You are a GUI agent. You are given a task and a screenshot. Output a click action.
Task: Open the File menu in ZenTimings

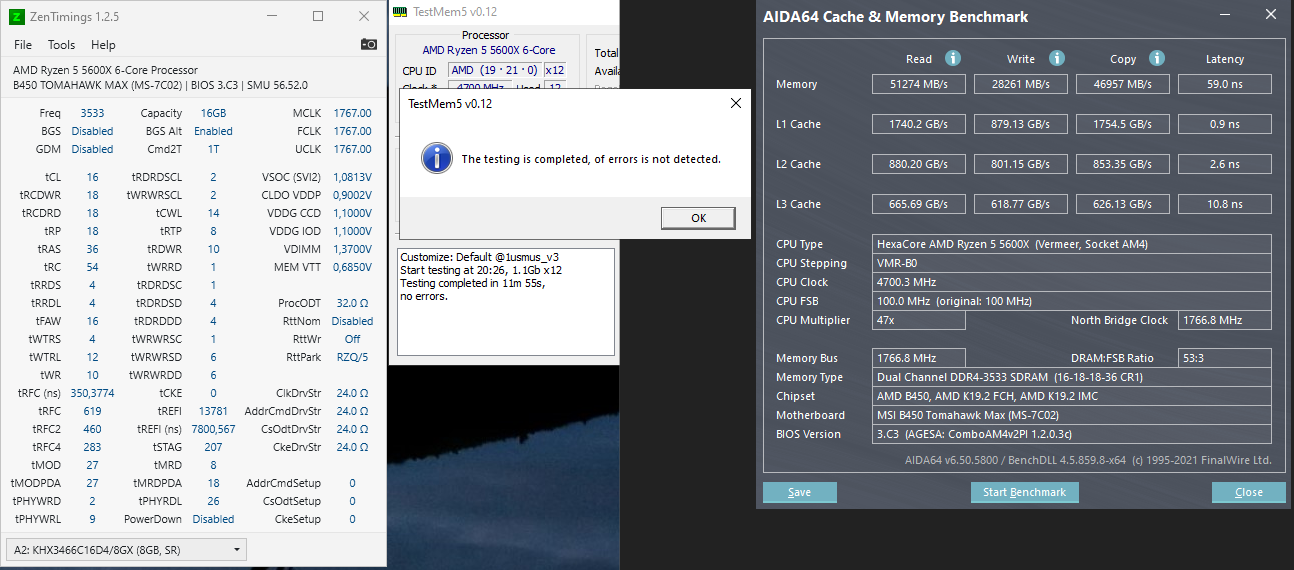[23, 45]
